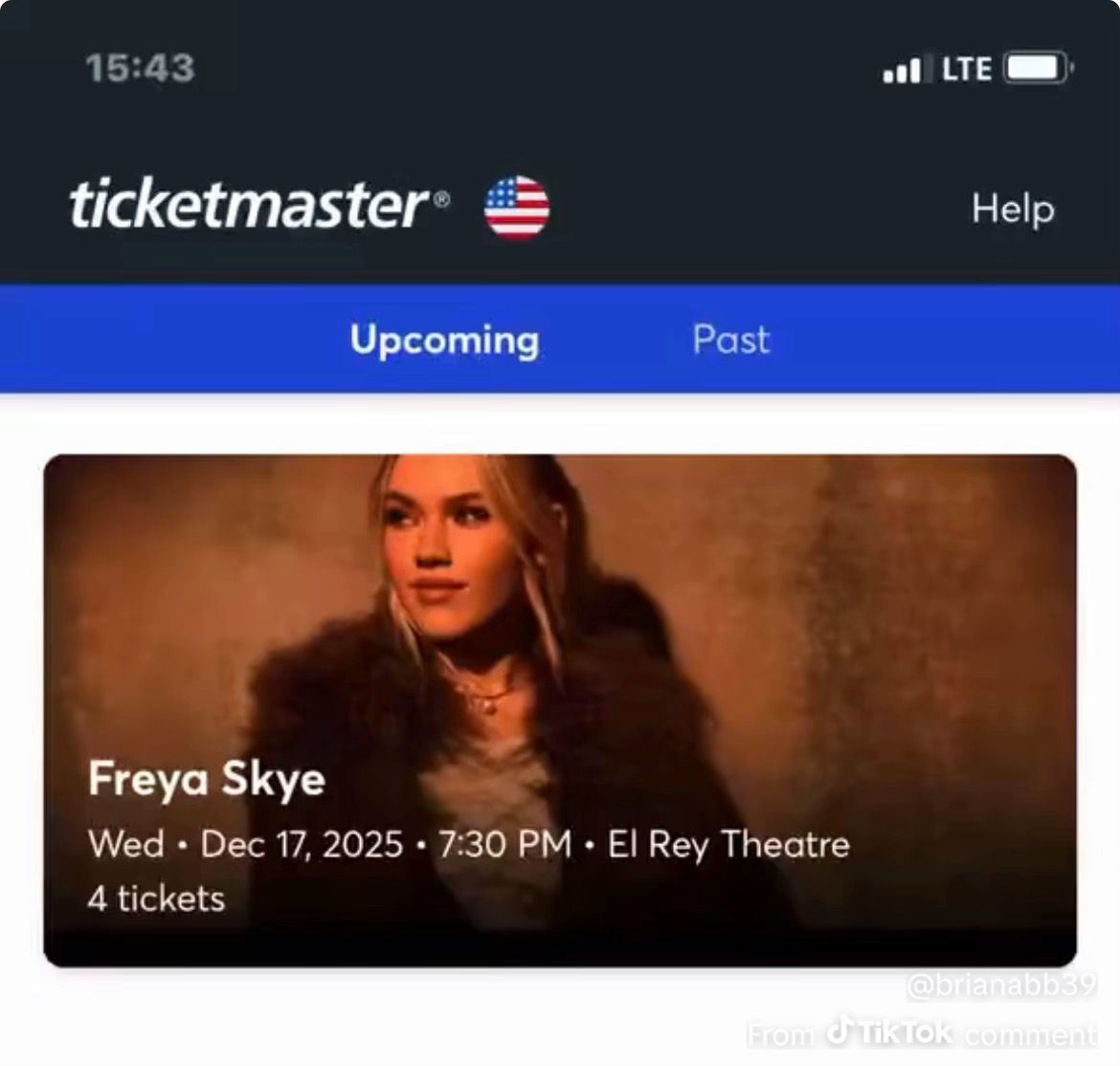The height and width of the screenshot is (1066, 1120).
Task: Tap the Freya Skye event title
Action: [x=207, y=778]
